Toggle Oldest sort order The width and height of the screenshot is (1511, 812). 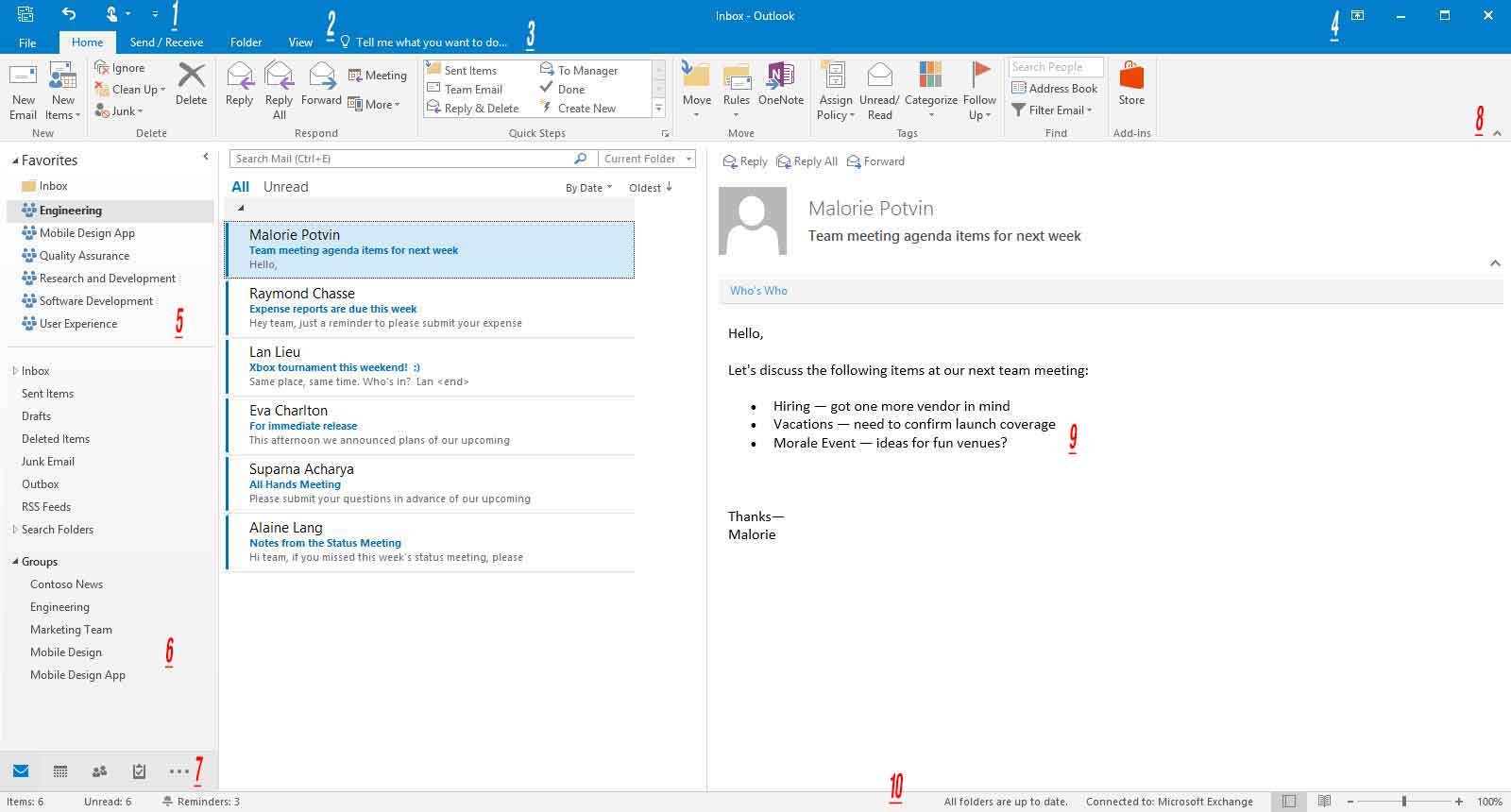click(x=651, y=188)
